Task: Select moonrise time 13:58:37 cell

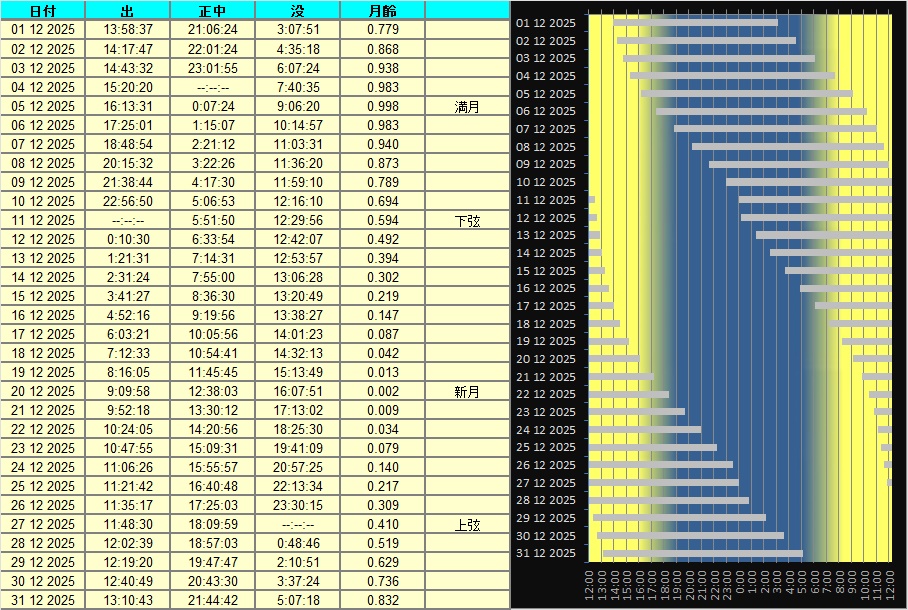Action: pos(128,30)
